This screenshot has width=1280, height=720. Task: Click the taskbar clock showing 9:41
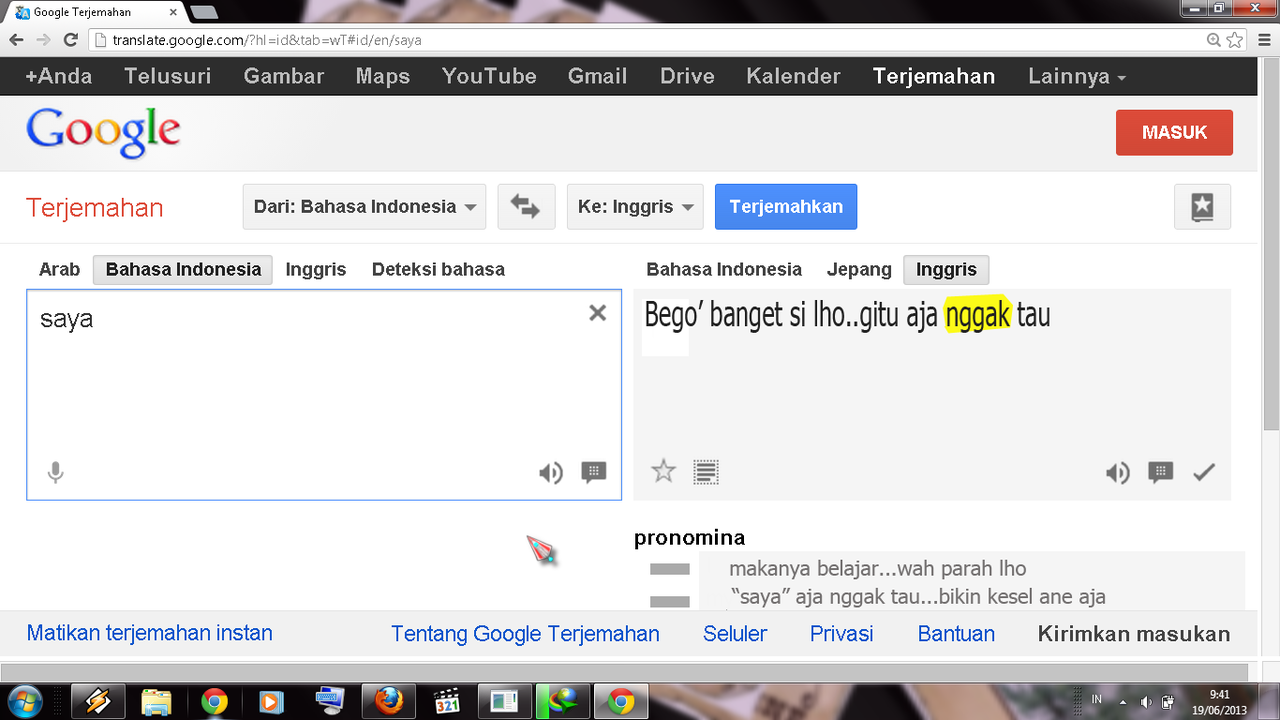click(1220, 701)
